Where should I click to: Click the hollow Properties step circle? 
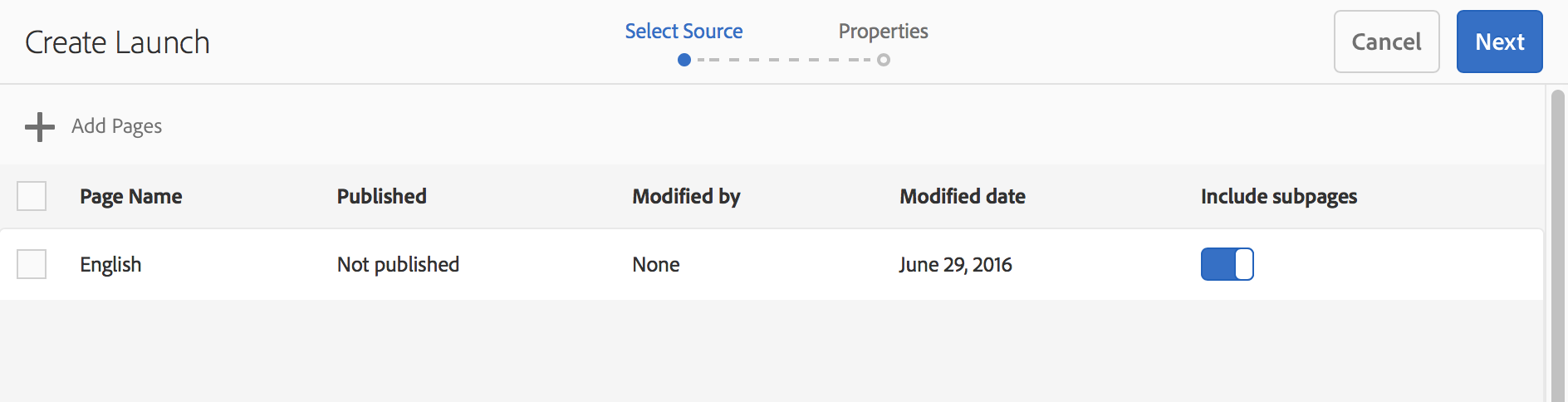pyautogui.click(x=884, y=60)
